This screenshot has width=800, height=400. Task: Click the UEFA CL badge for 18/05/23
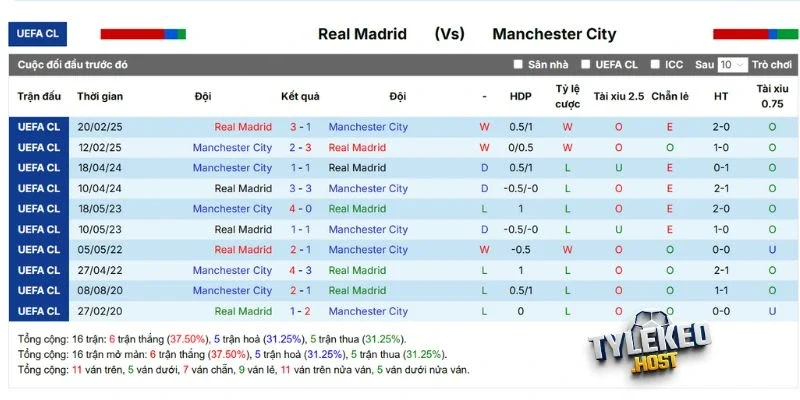pos(38,209)
